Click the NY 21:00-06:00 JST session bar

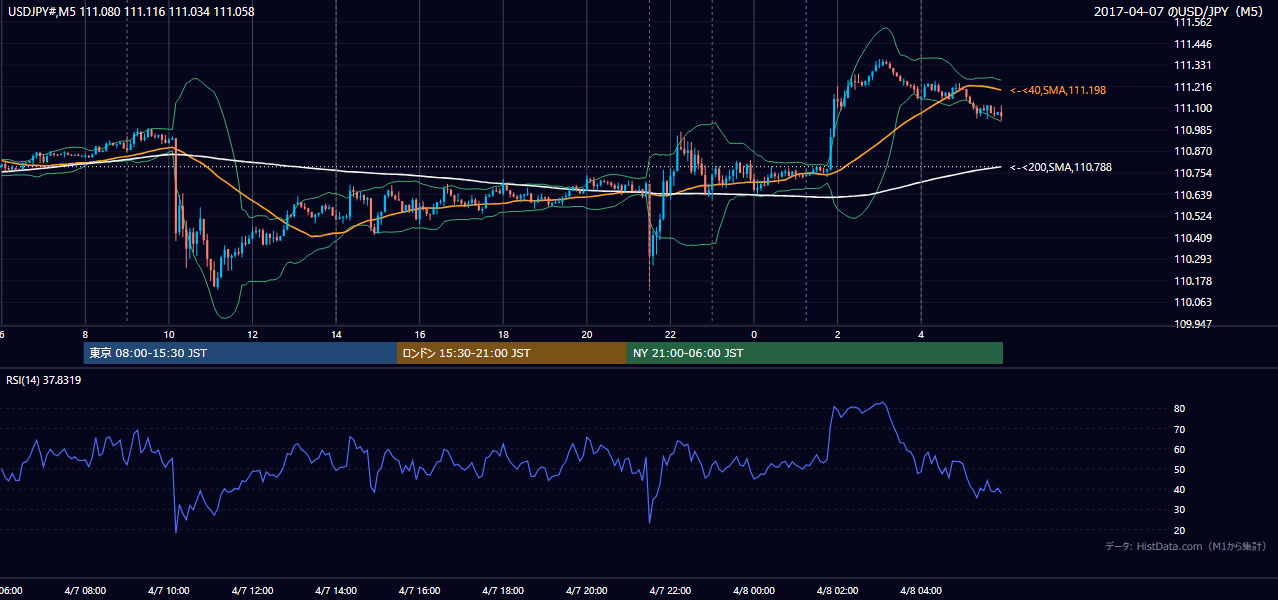click(x=815, y=353)
